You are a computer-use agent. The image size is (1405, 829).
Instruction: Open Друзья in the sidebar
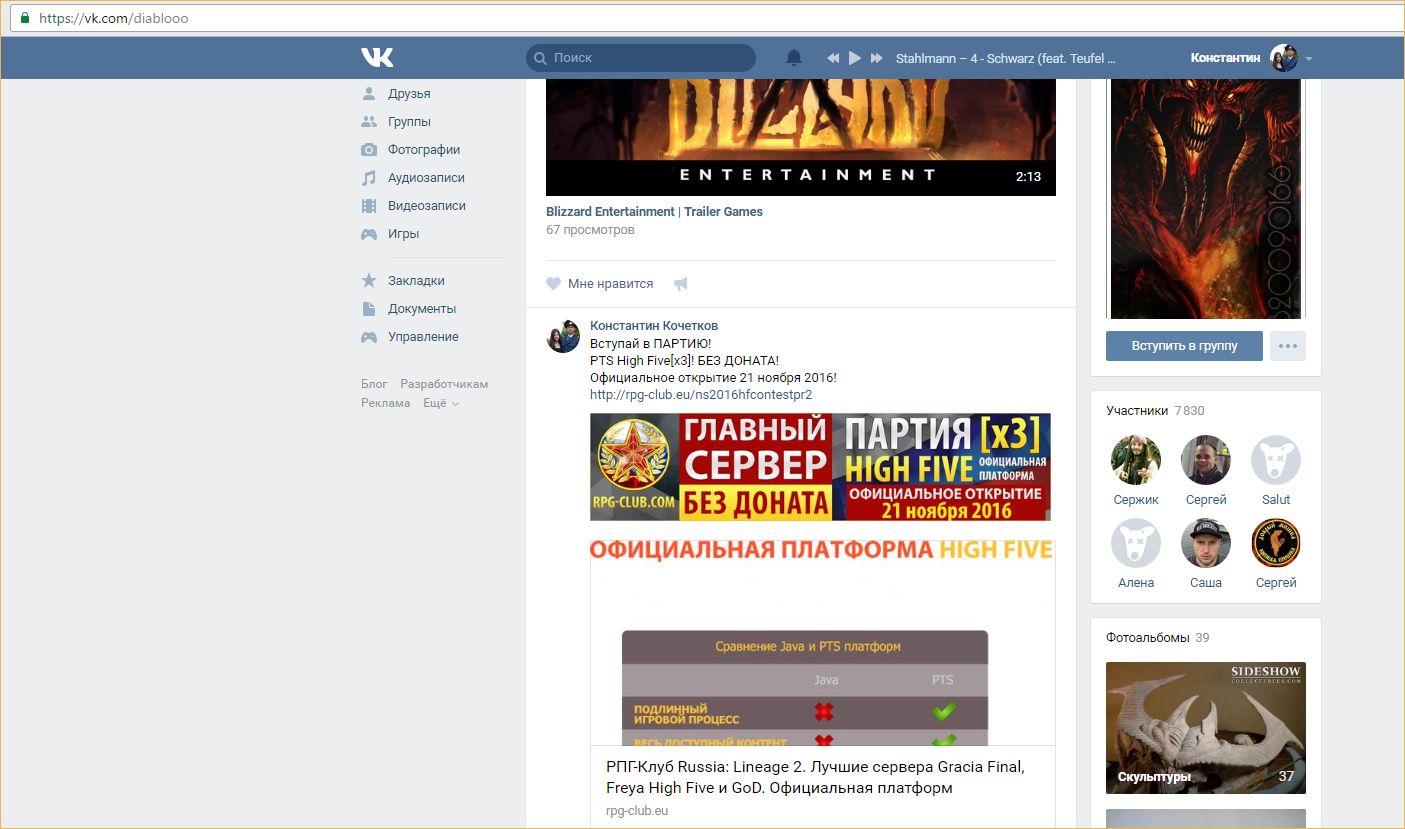409,94
